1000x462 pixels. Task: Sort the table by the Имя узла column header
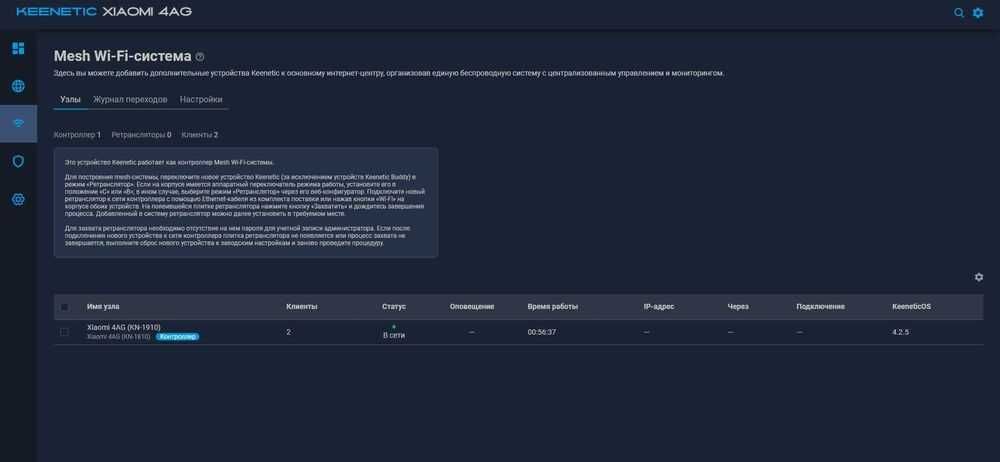103,306
